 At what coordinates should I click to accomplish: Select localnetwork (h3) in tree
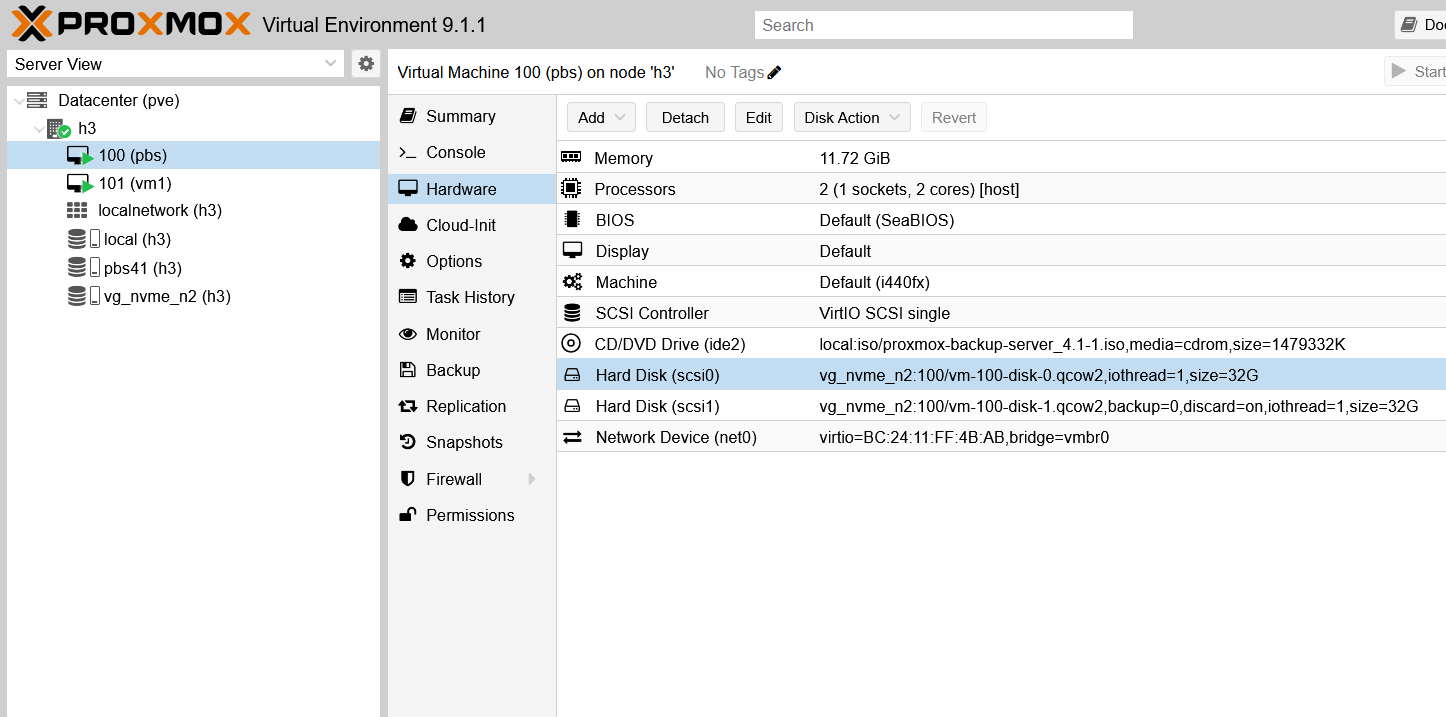click(x=193, y=211)
